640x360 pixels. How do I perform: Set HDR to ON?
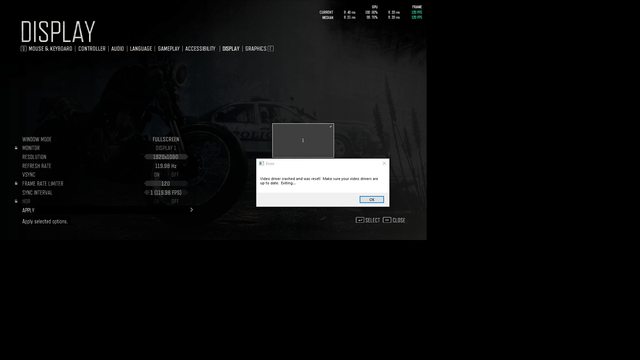click(157, 201)
